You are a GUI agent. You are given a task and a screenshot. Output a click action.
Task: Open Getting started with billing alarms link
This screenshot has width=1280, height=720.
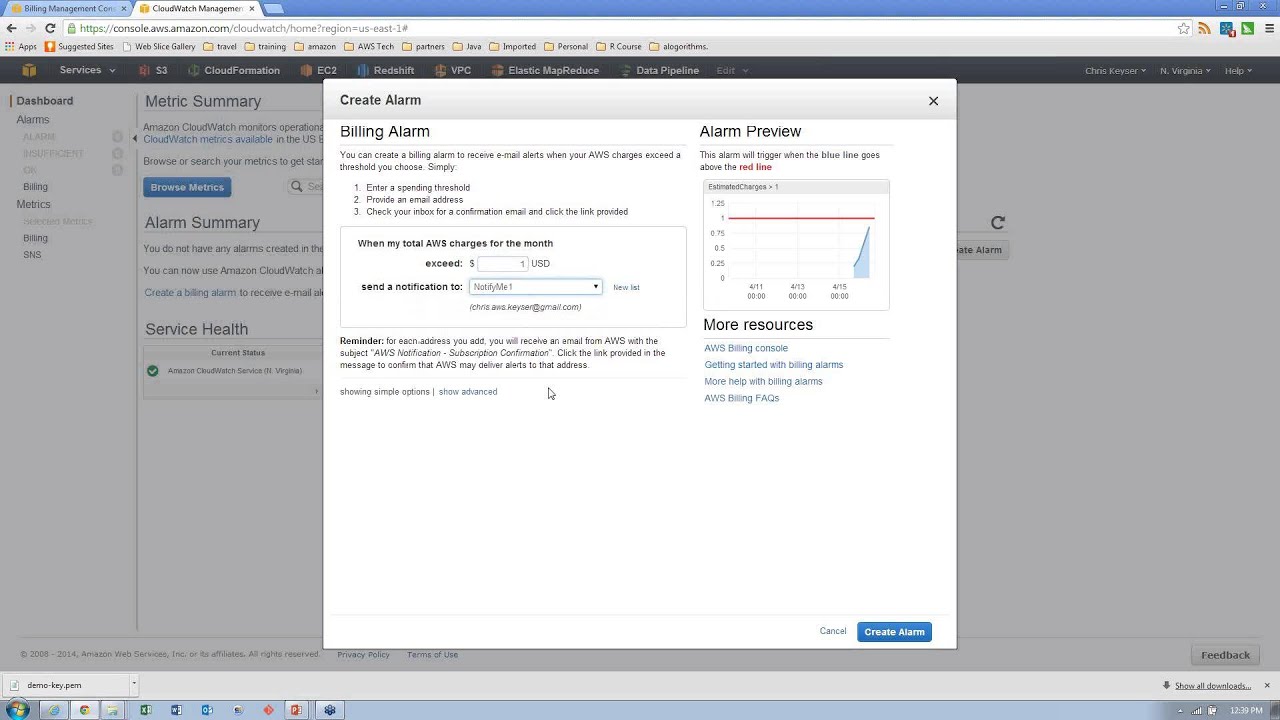click(774, 365)
